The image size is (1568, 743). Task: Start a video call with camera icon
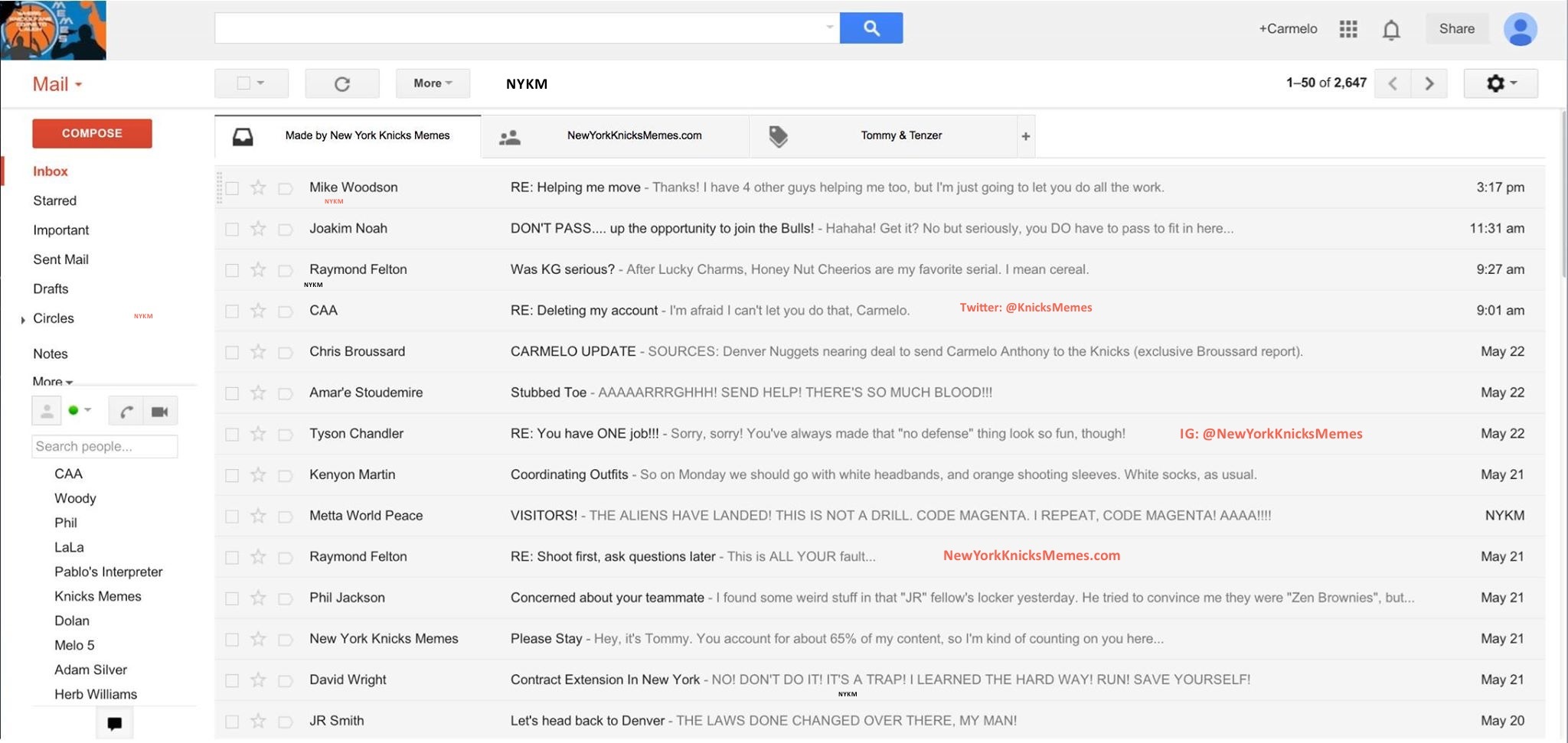point(159,412)
